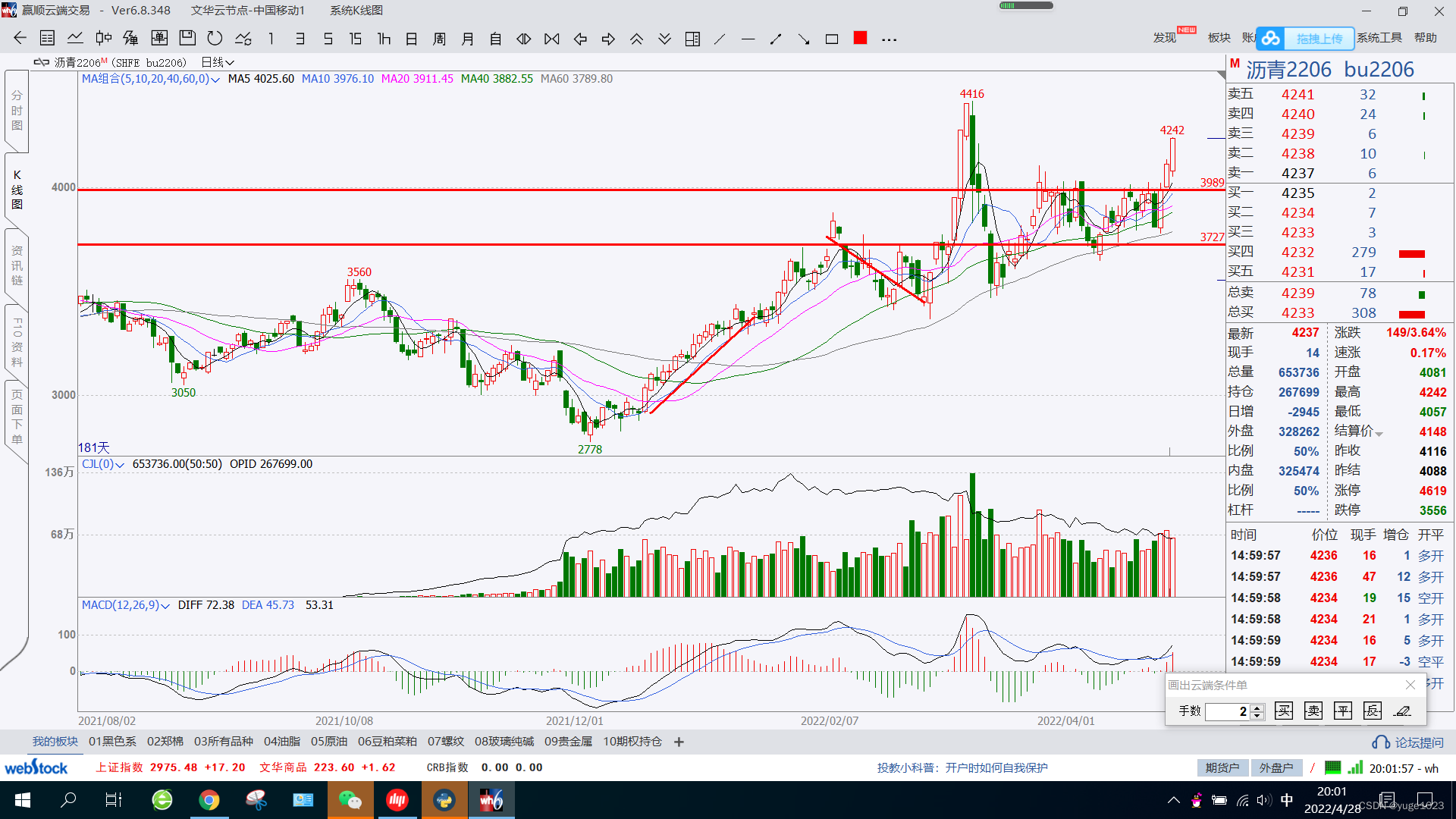
Task: Click the eraser icon in order panel
Action: click(1402, 711)
